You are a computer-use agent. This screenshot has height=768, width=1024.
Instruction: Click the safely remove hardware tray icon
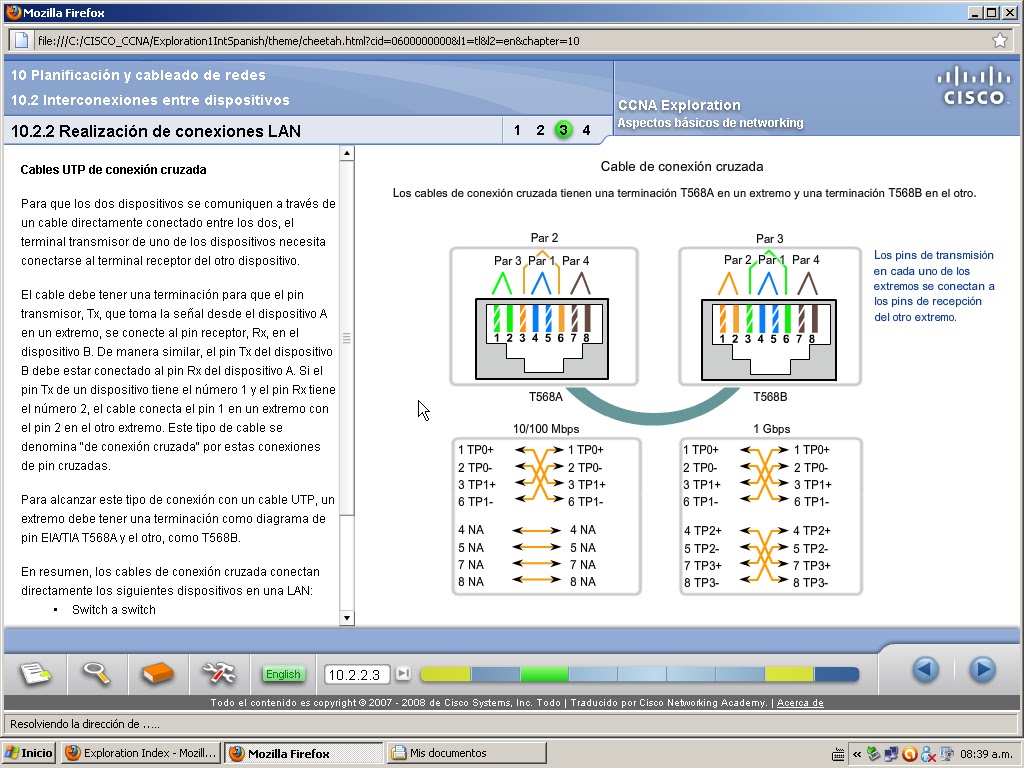pyautogui.click(x=874, y=754)
